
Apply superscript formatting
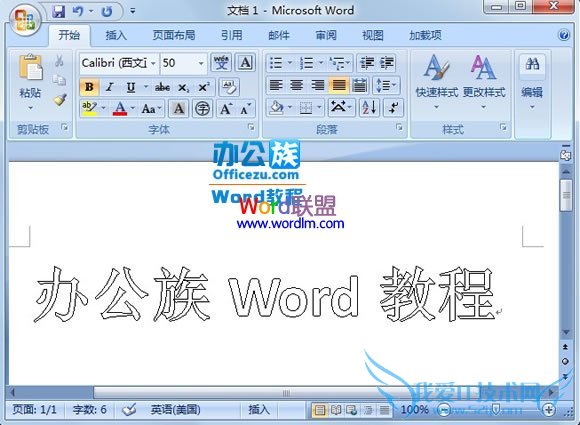[204, 87]
